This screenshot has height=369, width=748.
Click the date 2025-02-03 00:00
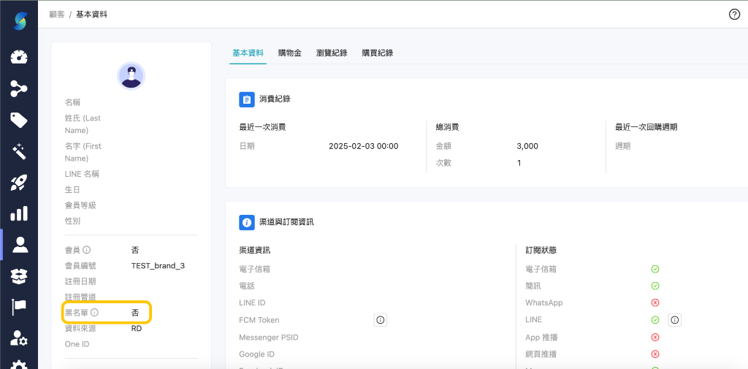364,146
